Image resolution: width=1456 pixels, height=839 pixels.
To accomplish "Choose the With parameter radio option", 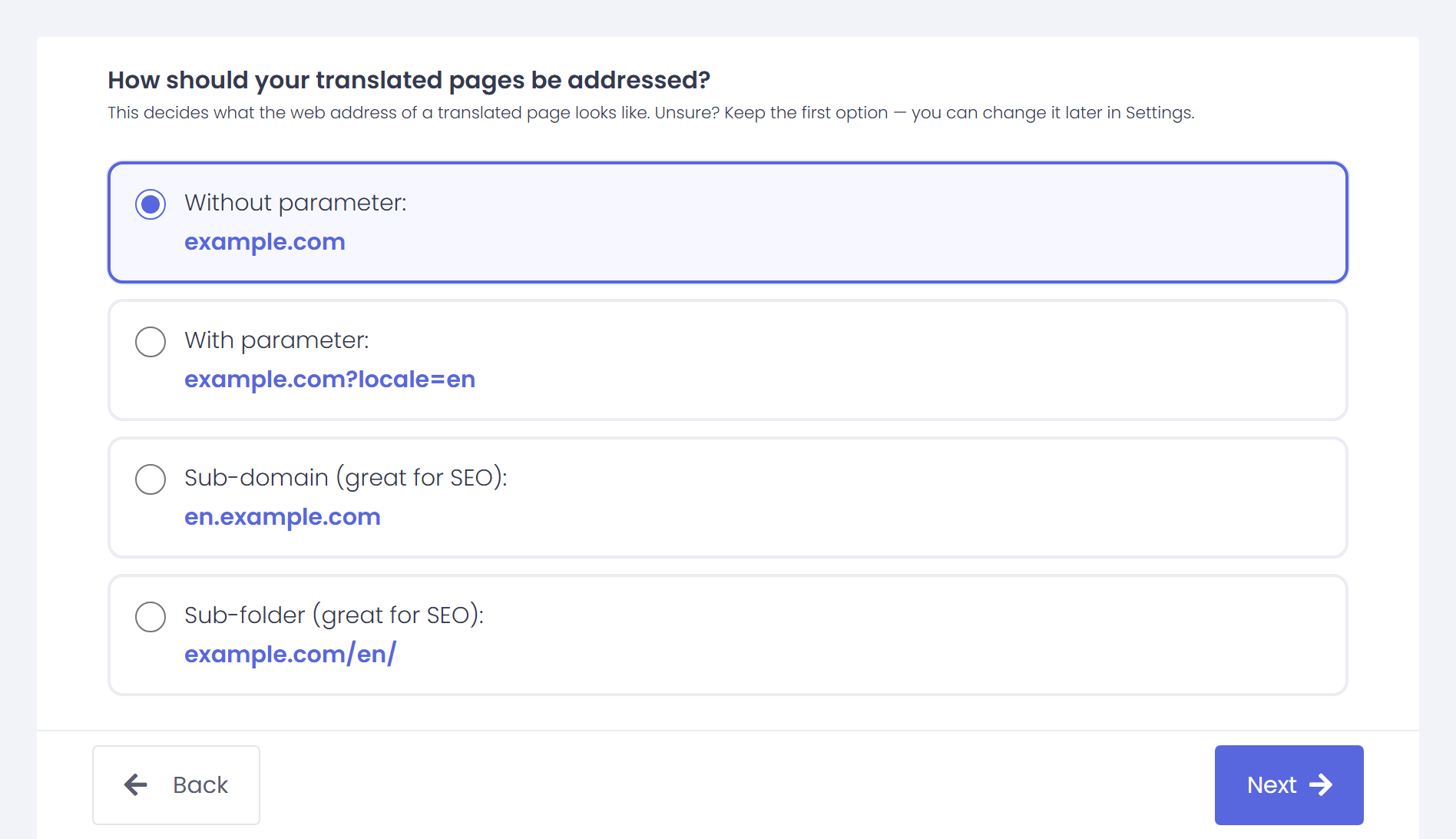I will pyautogui.click(x=151, y=342).
